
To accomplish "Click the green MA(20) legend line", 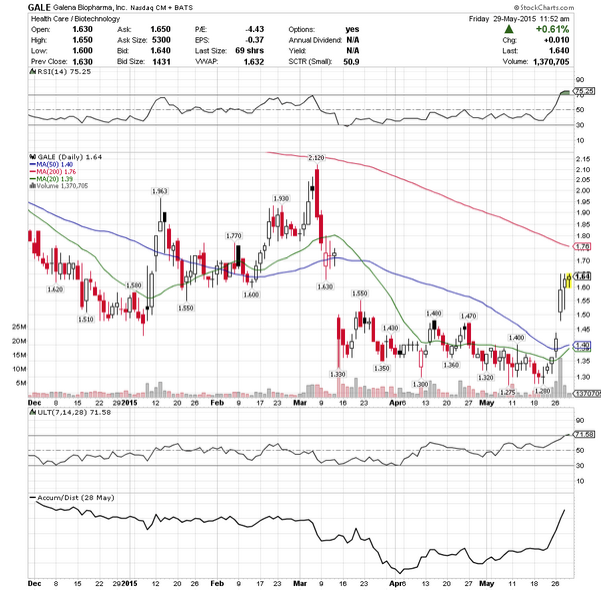I will [x=33, y=179].
